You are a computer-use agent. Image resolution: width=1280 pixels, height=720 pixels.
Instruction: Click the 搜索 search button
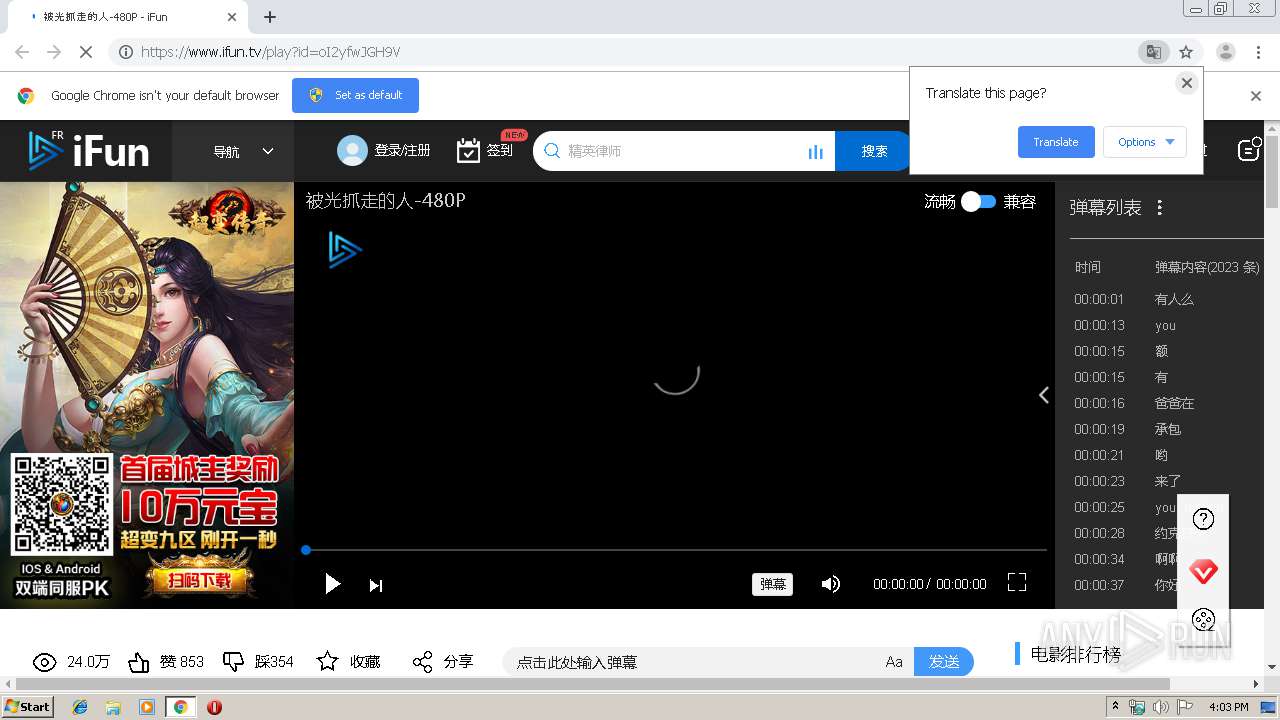(874, 151)
